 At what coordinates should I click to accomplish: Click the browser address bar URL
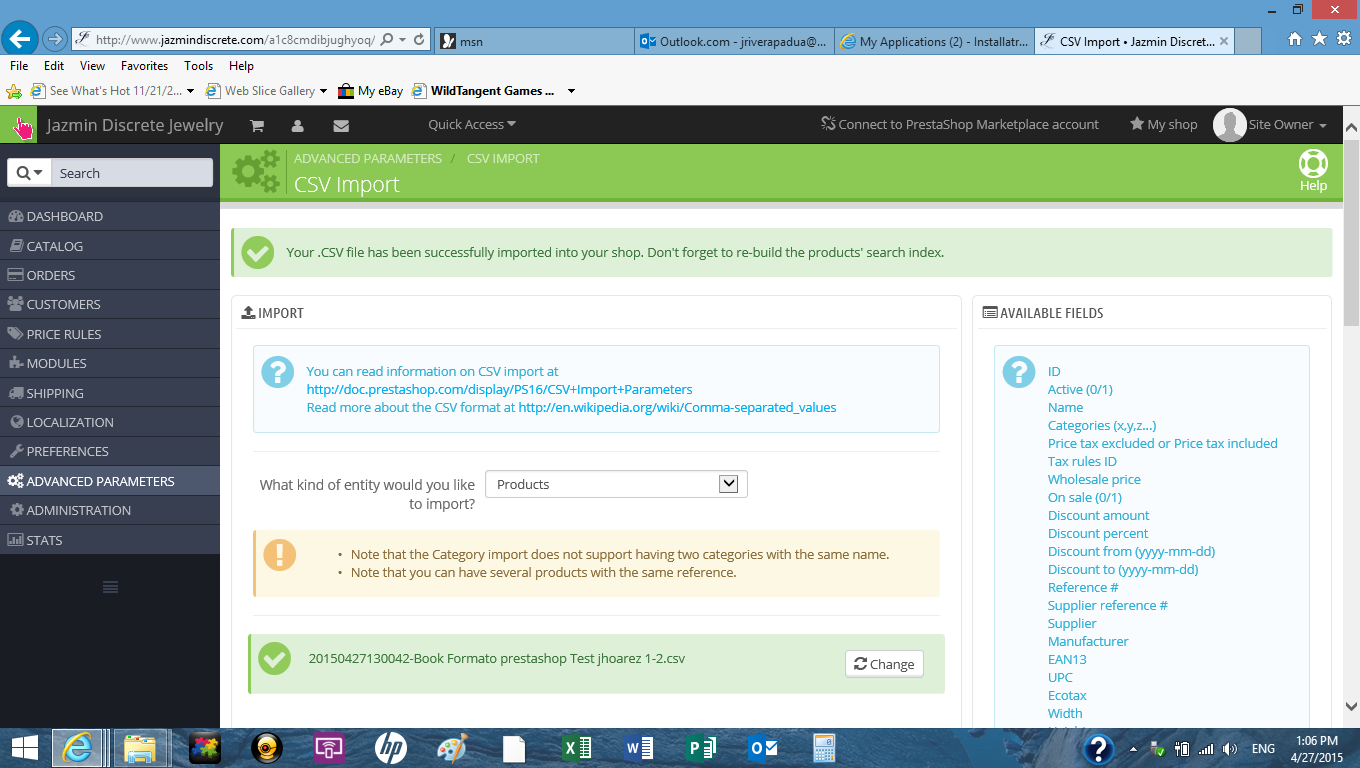(235, 40)
